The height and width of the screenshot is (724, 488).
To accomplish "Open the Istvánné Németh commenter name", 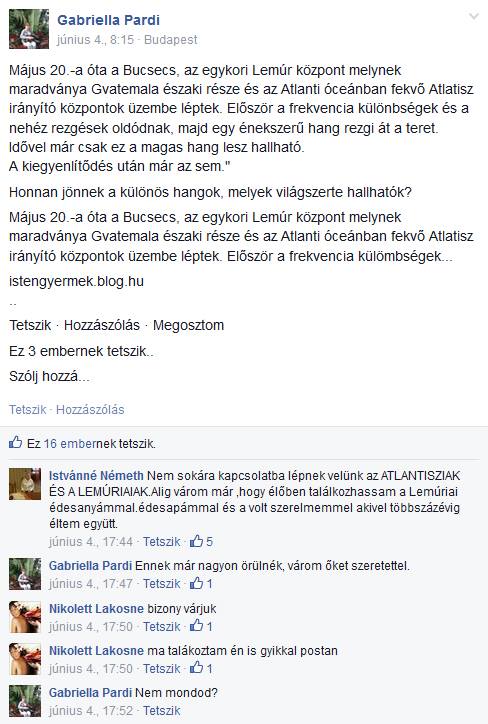I will 96,476.
